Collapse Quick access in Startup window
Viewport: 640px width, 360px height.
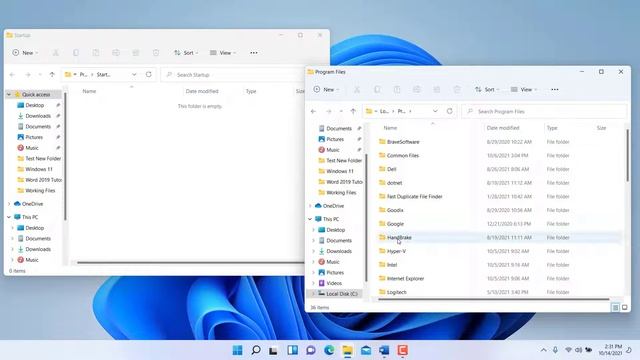point(9,94)
